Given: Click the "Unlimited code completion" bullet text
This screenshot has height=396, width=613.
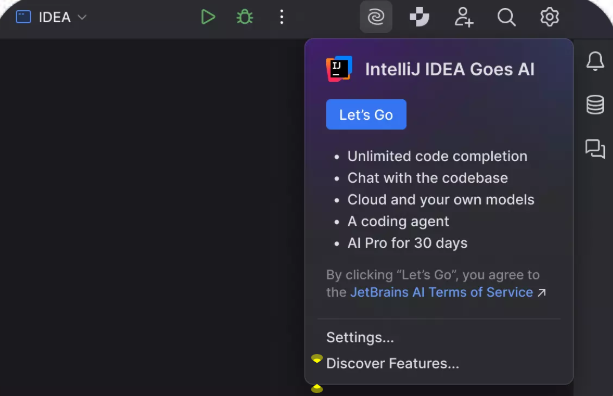Looking at the screenshot, I should click(x=437, y=156).
